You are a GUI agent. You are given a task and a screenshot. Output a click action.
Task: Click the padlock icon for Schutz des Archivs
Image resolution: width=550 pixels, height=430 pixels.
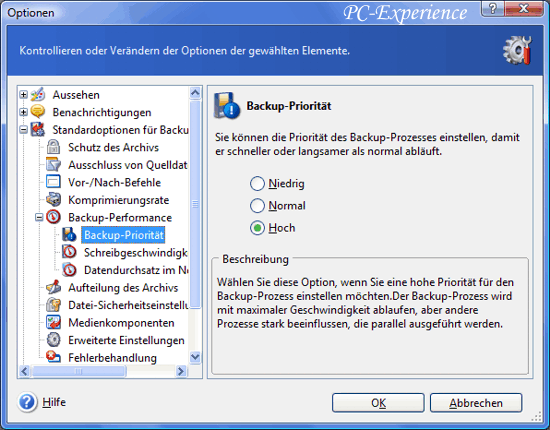pyautogui.click(x=53, y=147)
